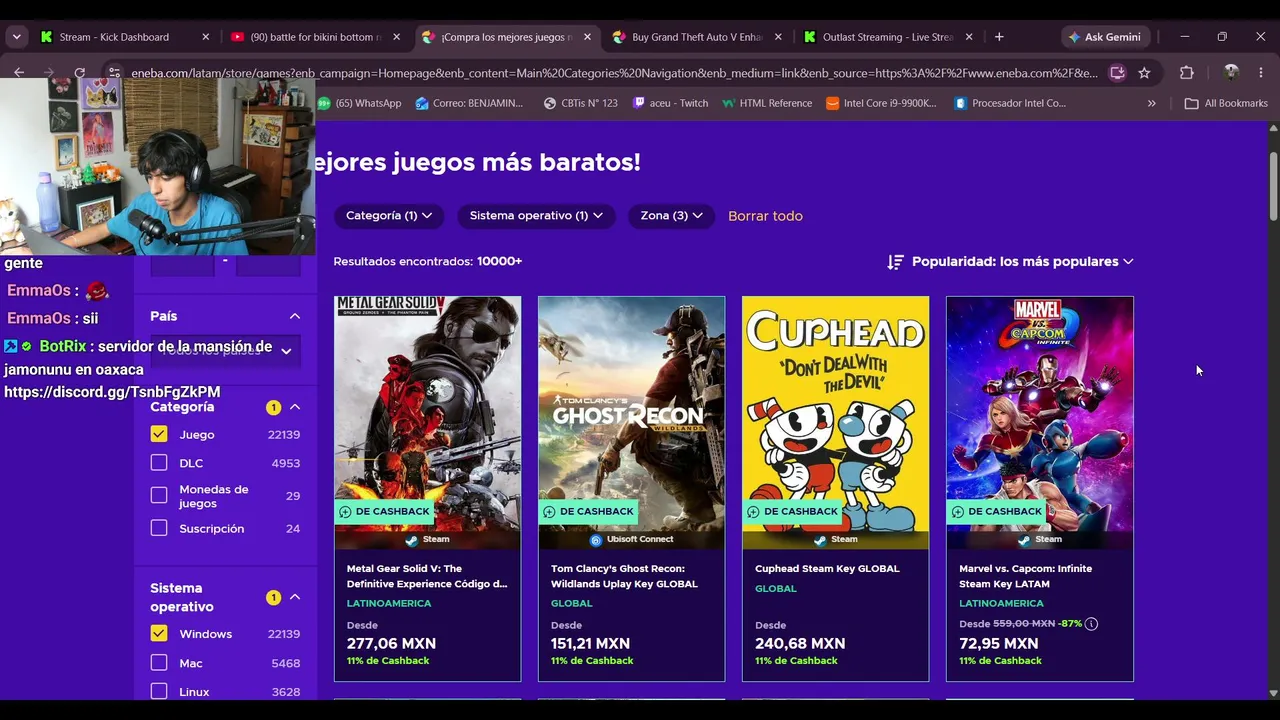Collapse the País filter section
The image size is (1280, 720).
pos(295,316)
